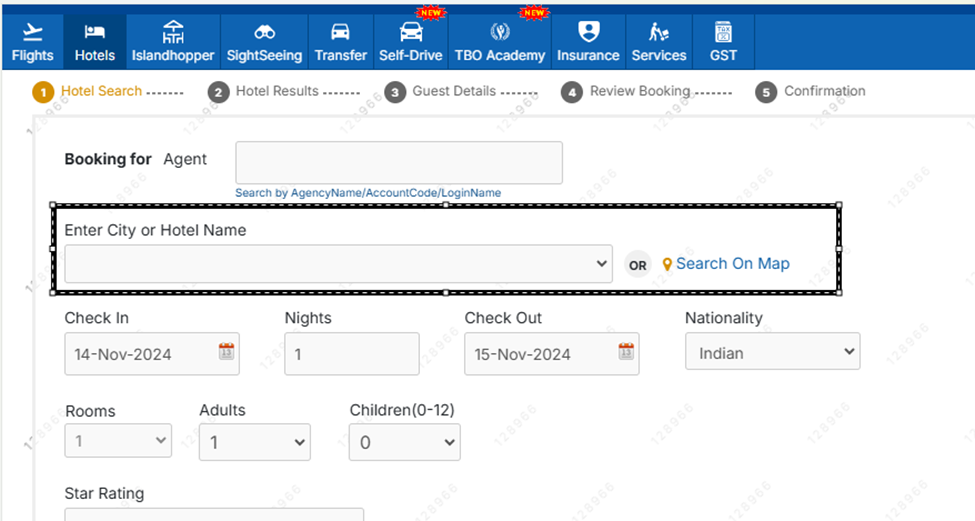The image size is (975, 521).
Task: Click the Search On Map link
Action: coord(732,264)
